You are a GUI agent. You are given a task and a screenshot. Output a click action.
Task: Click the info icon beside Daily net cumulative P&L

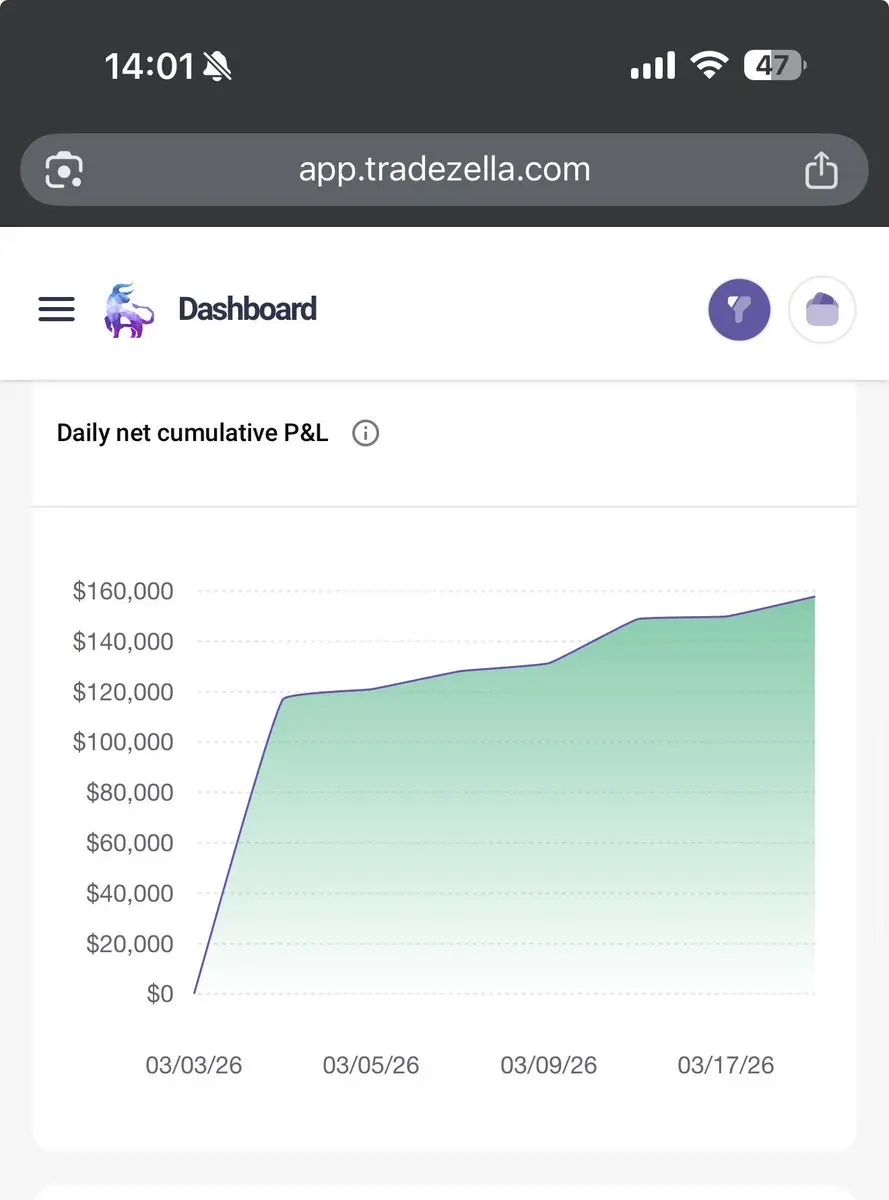click(366, 434)
